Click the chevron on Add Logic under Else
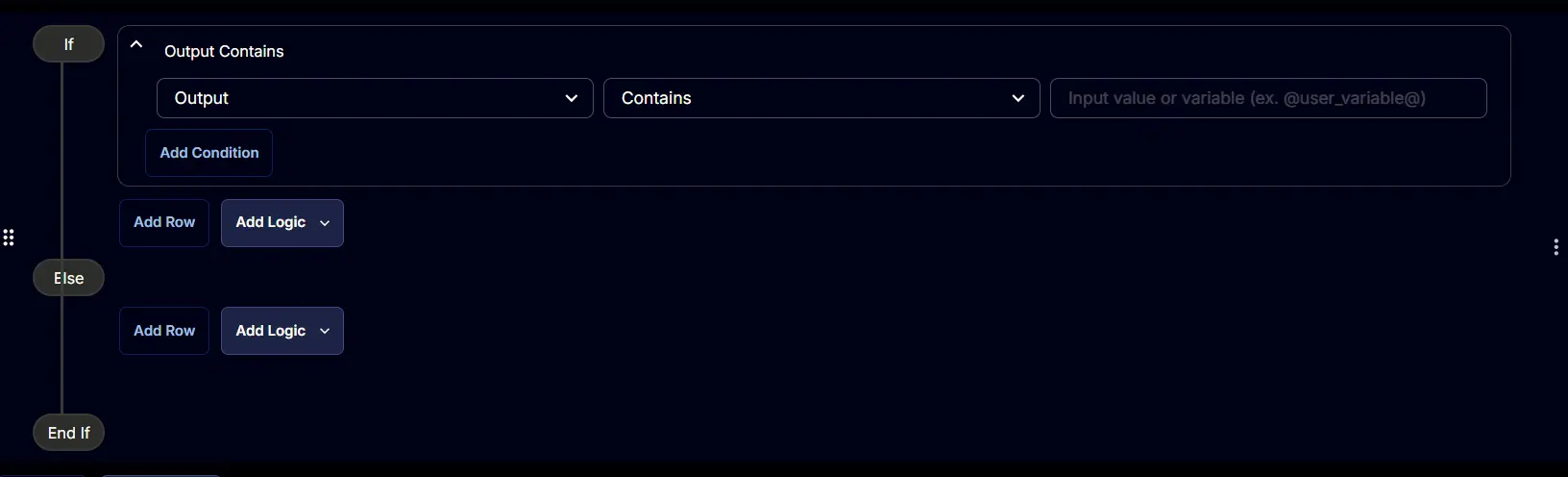Image resolution: width=1568 pixels, height=477 pixels. coord(325,331)
